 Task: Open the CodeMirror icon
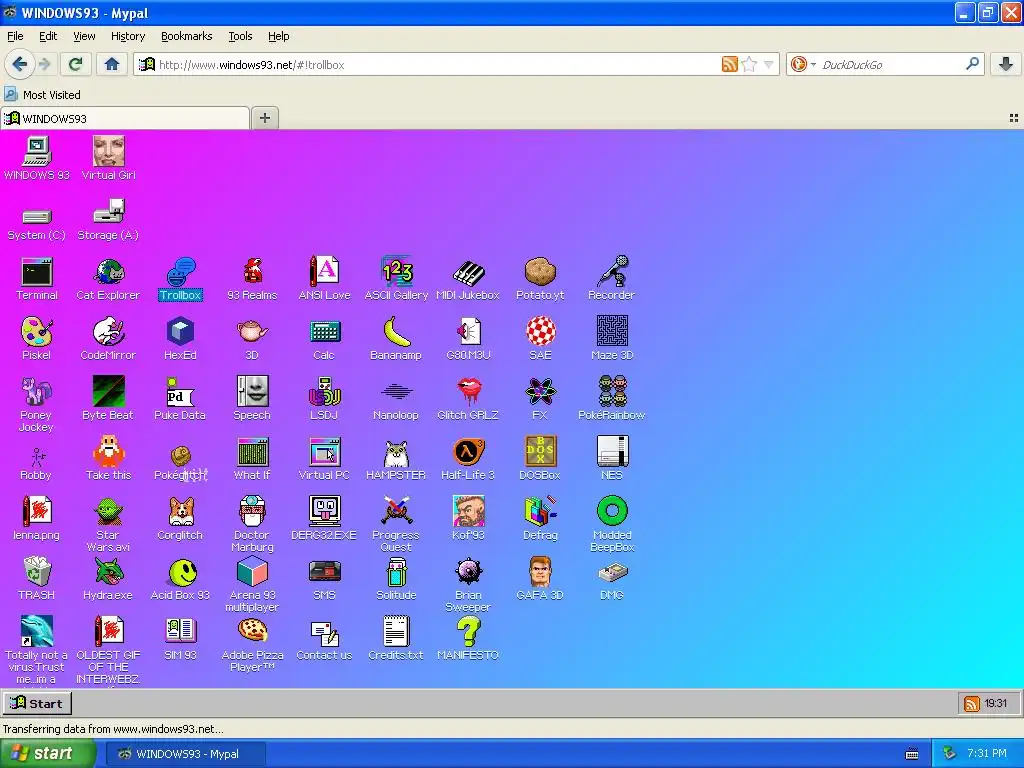[x=108, y=339]
